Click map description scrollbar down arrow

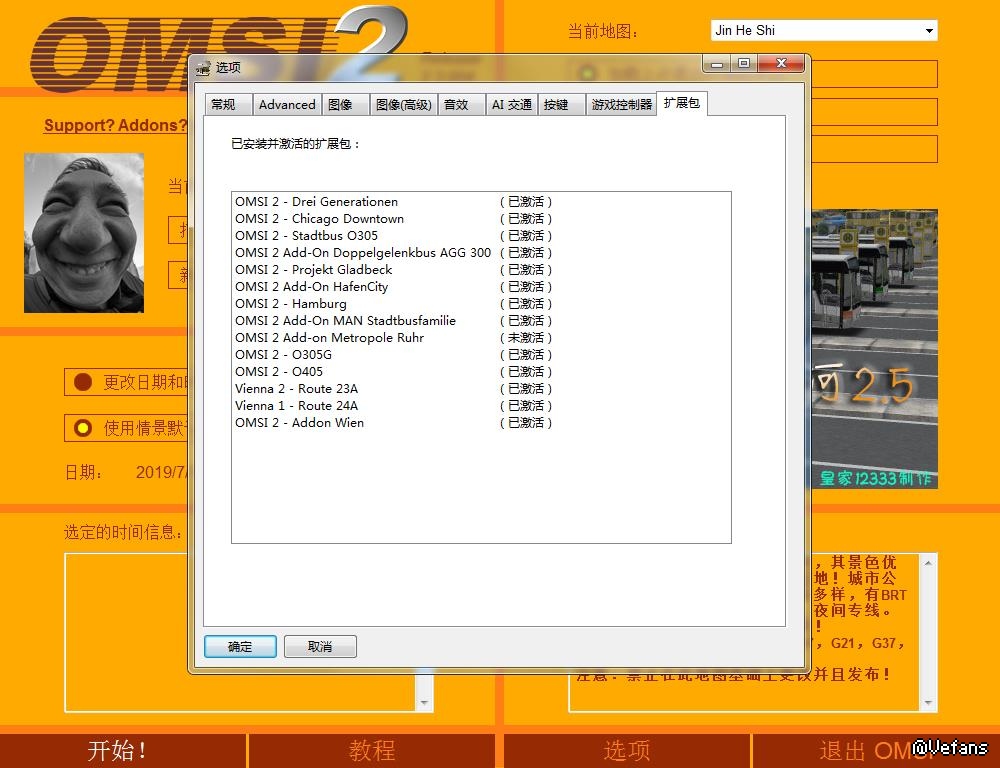[928, 702]
